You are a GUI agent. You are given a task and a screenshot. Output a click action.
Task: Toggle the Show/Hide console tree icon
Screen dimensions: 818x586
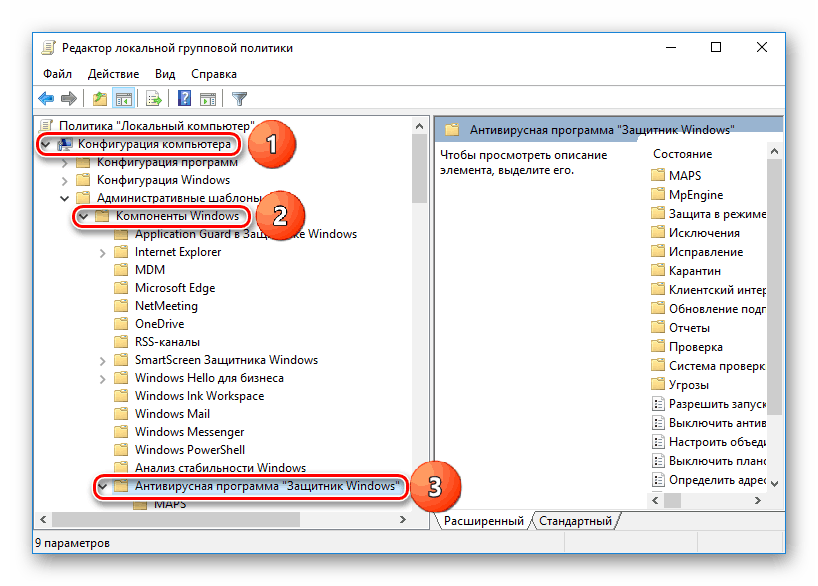tap(124, 98)
